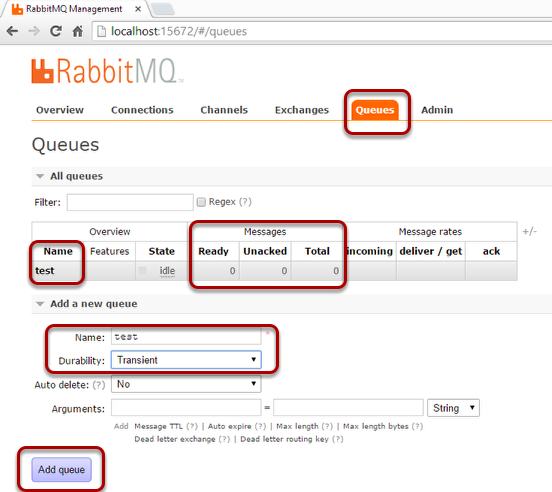Sort by the incoming column header
The image size is (552, 492).
(370, 251)
